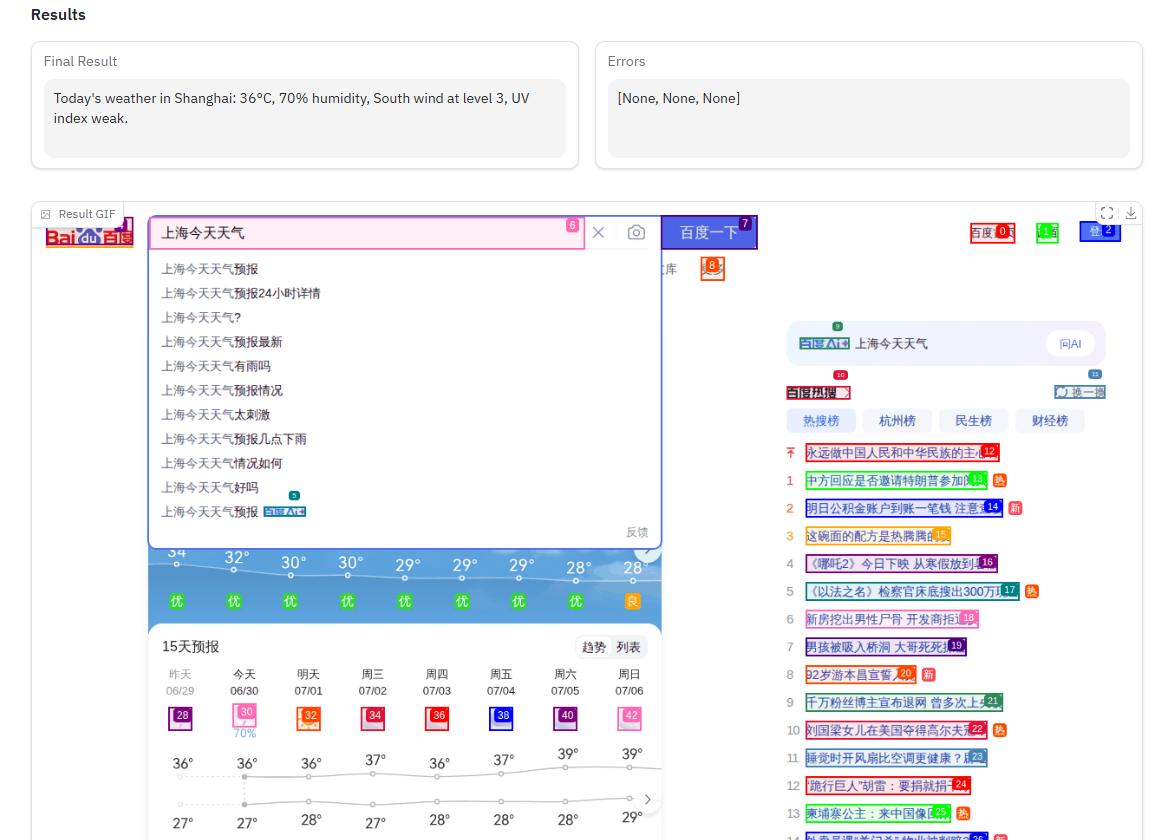Click the orange 良 air quality badge

click(633, 601)
